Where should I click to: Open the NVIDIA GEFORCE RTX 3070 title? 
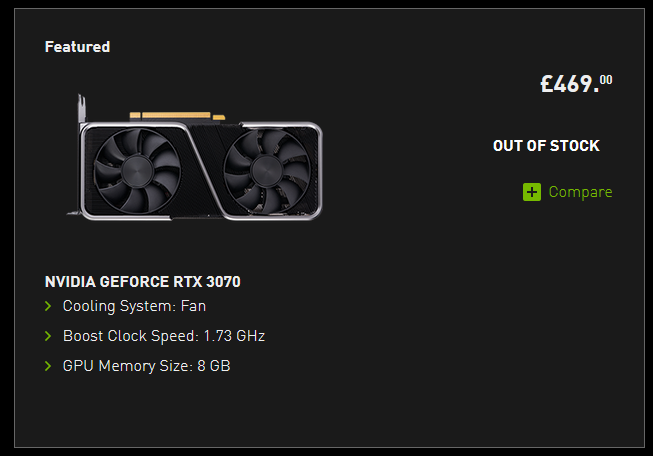143,282
